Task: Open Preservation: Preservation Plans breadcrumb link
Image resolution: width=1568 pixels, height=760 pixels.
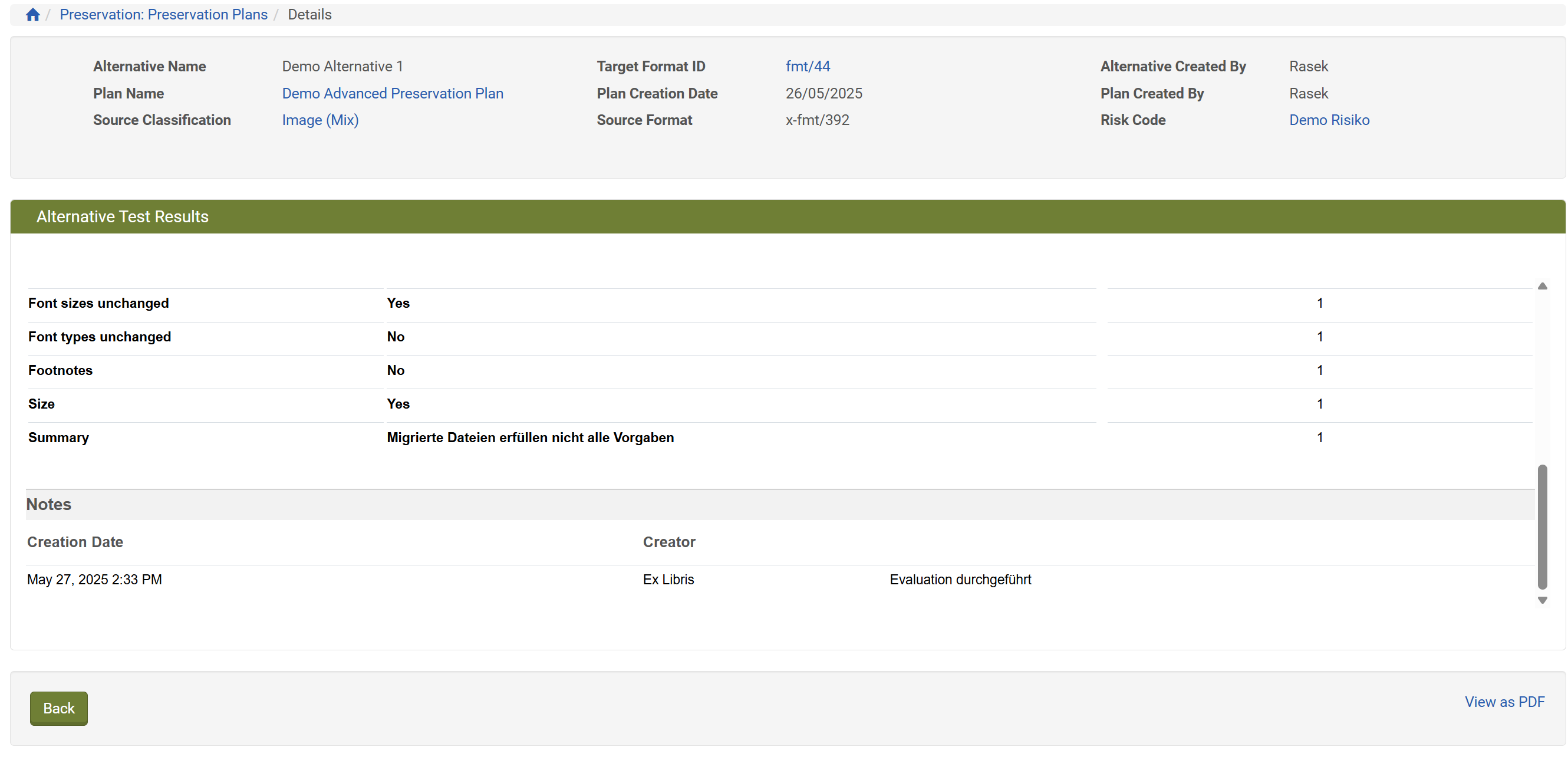Action: [163, 15]
